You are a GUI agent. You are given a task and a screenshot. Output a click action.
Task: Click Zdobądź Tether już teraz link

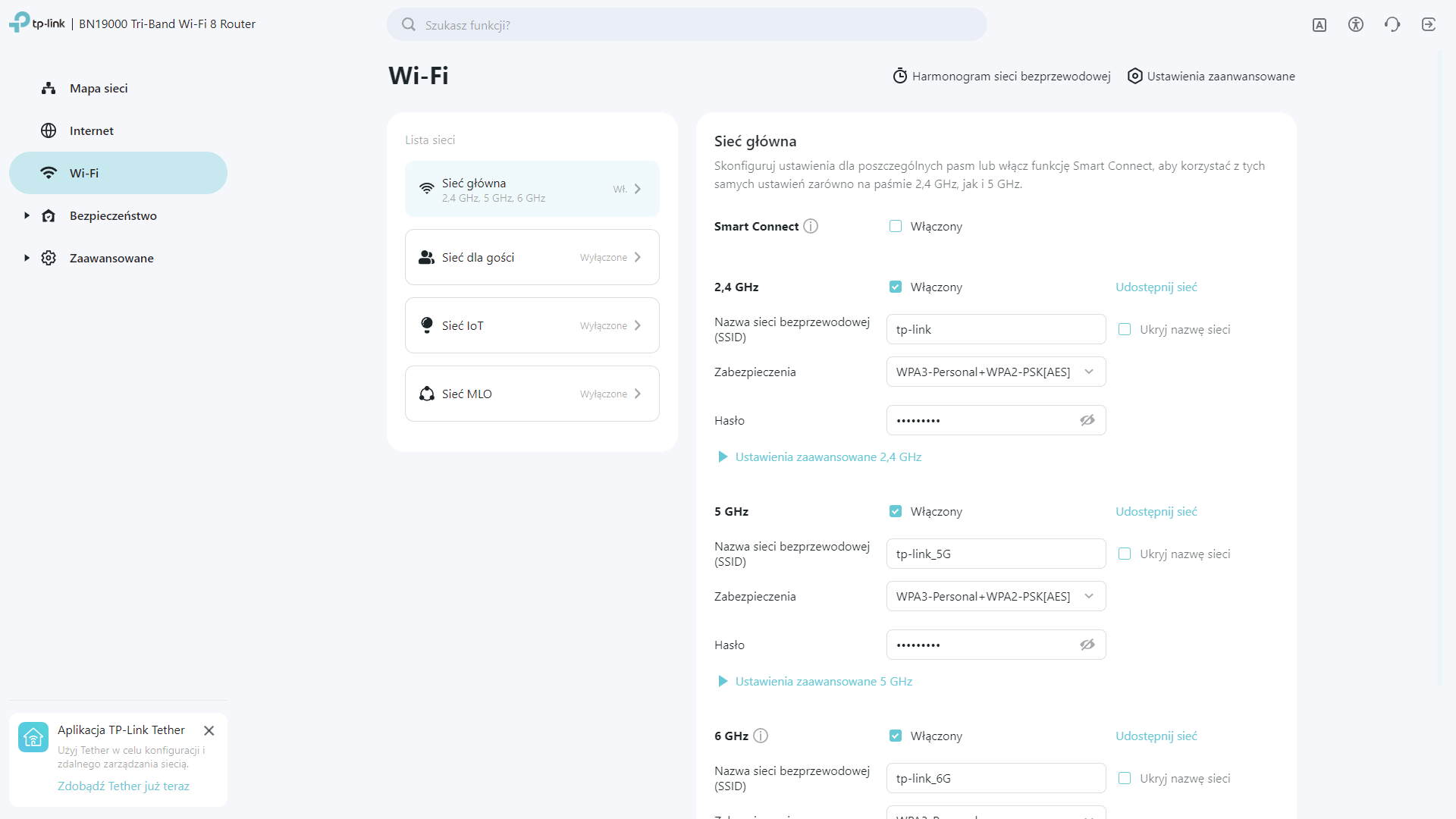[124, 786]
